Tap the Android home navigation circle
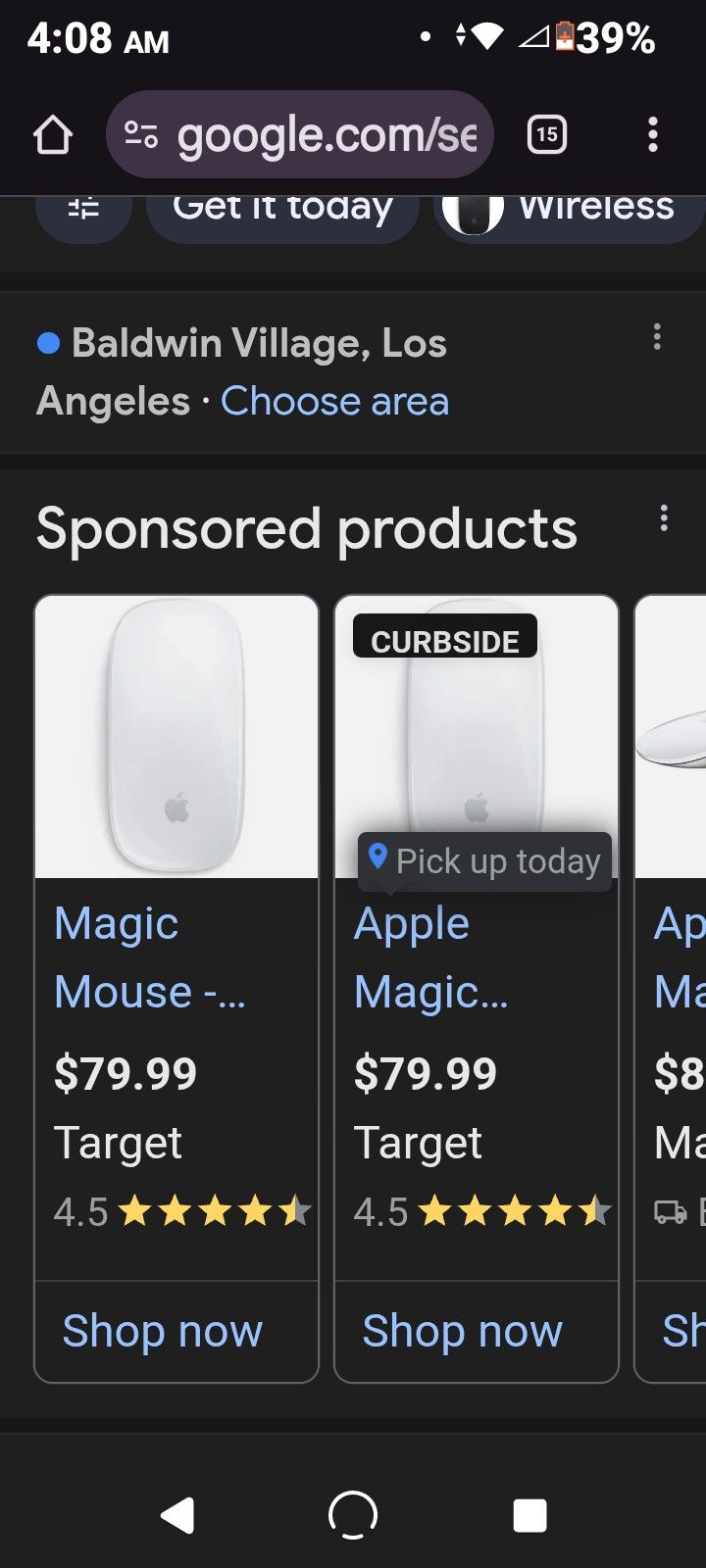Screen dimensions: 706x1568 click(x=351, y=1513)
